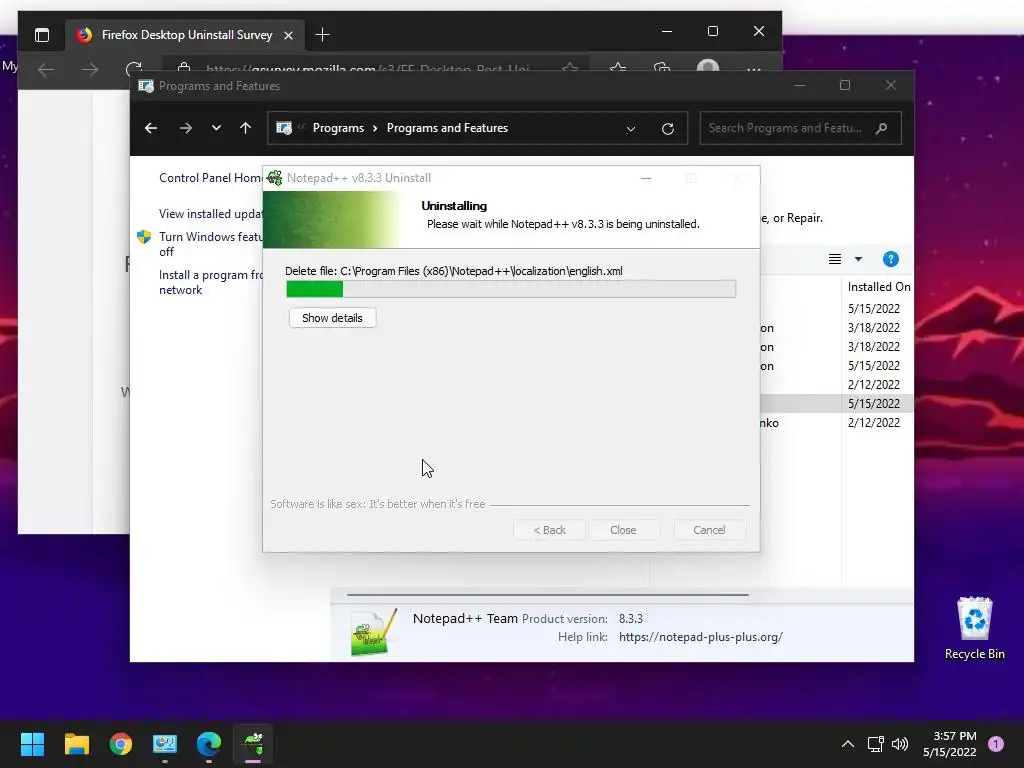Click Show details in Notepad++ uninstaller
Screen dimensions: 1024x768
click(332, 318)
